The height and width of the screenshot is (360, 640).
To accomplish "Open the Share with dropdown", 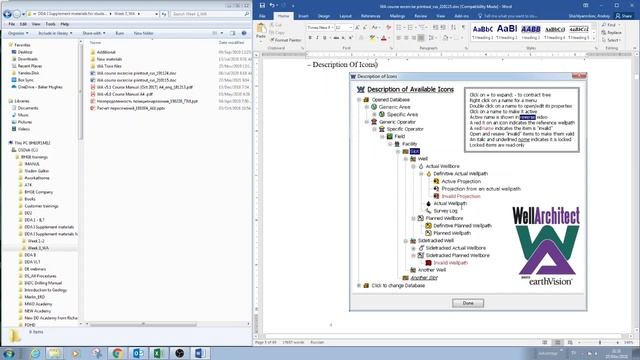I will coord(94,33).
